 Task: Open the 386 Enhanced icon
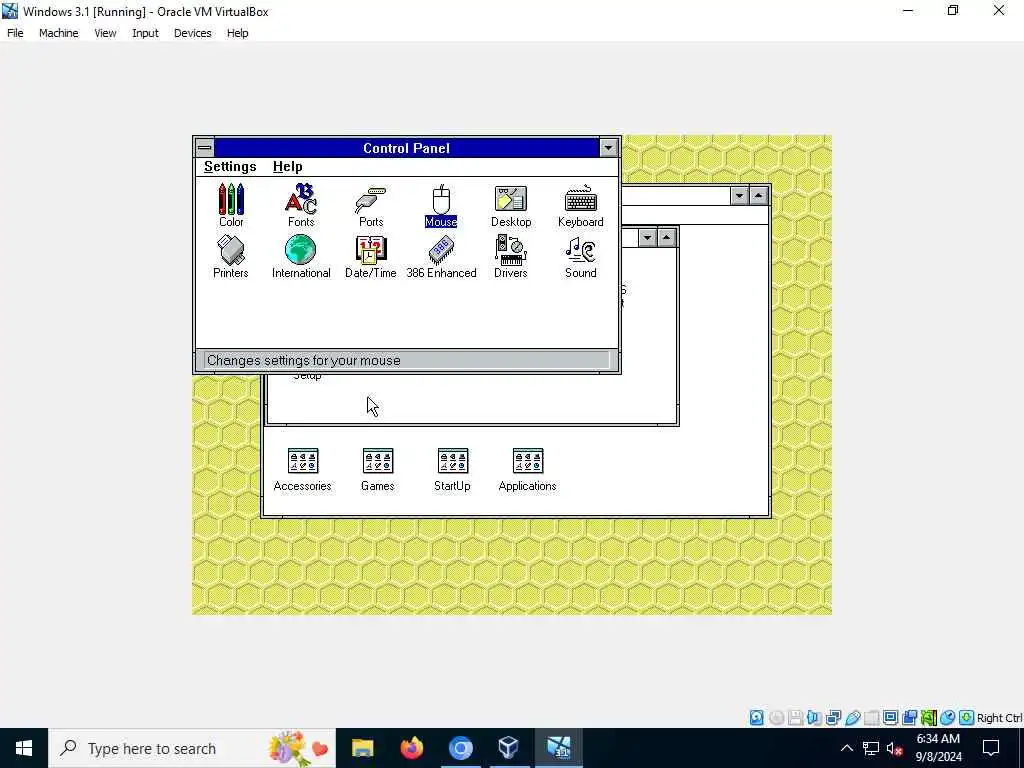tap(441, 257)
